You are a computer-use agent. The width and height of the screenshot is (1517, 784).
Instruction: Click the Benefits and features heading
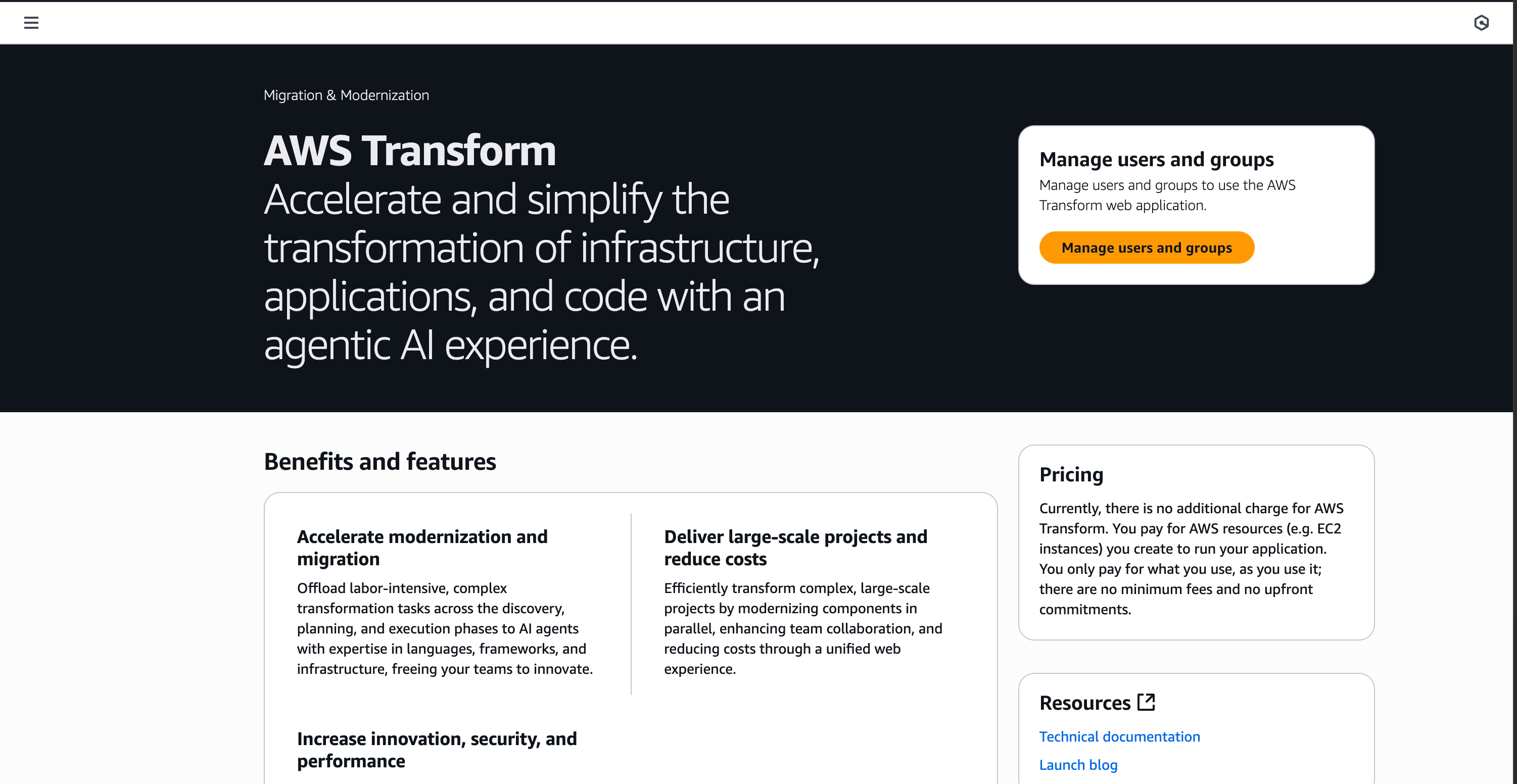[x=380, y=461]
